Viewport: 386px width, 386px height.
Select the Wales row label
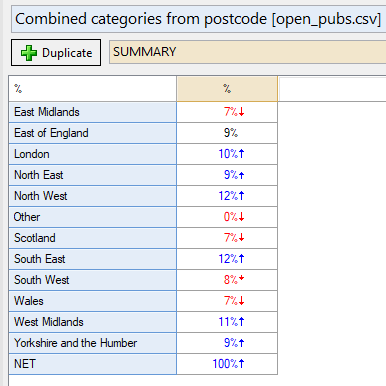93,301
